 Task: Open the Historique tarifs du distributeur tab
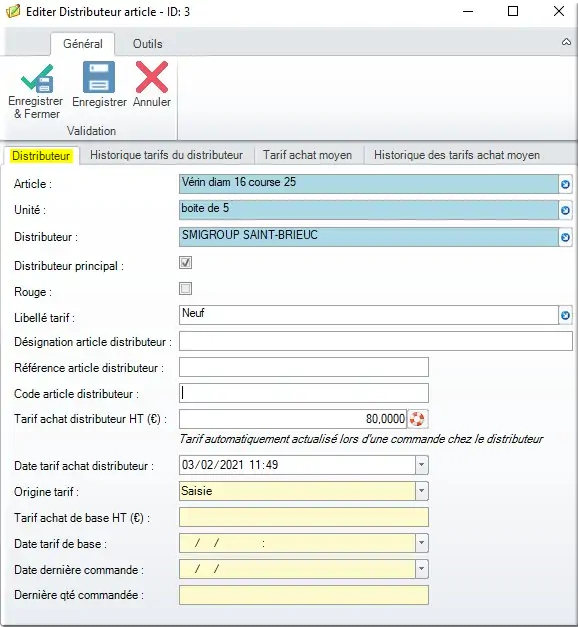(x=166, y=155)
